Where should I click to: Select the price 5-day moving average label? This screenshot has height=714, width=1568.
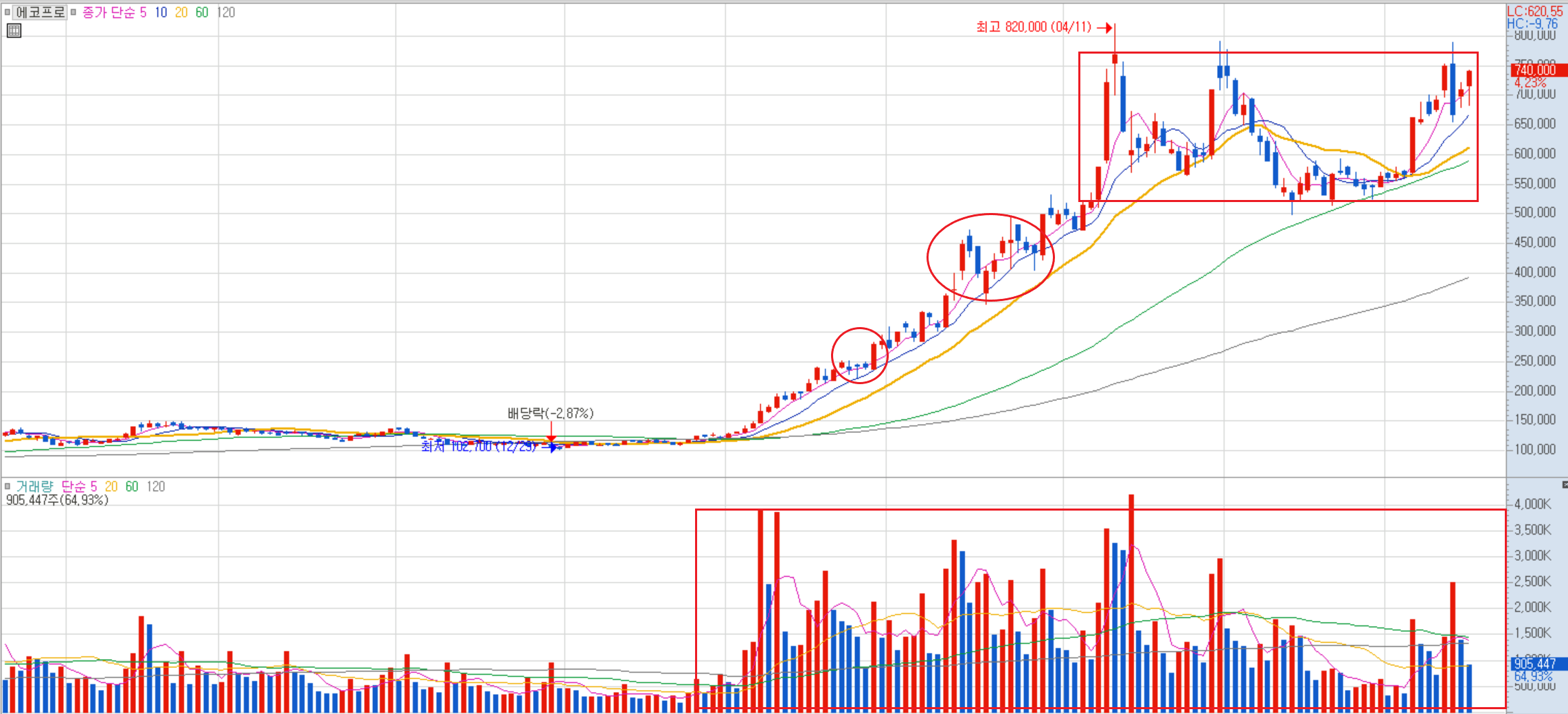[143, 12]
